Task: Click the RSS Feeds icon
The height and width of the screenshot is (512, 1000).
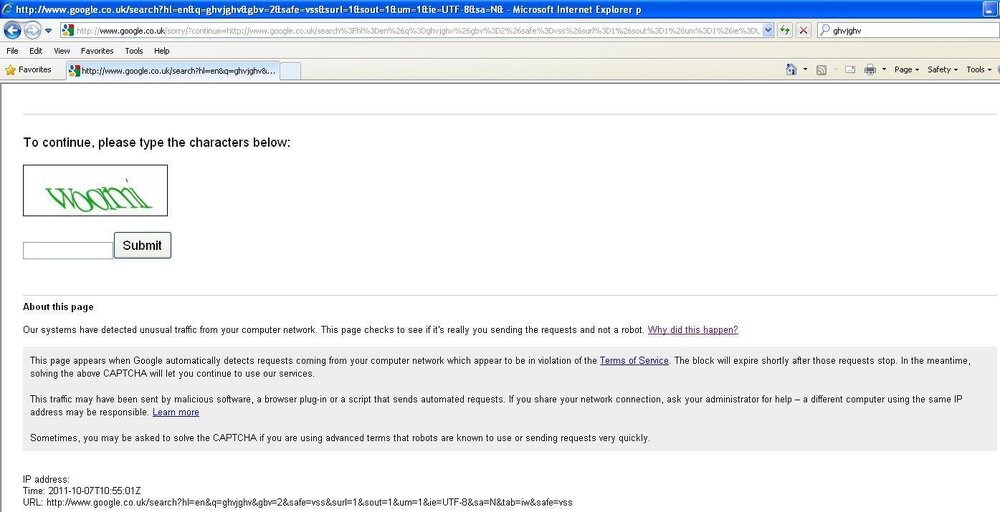Action: (821, 69)
